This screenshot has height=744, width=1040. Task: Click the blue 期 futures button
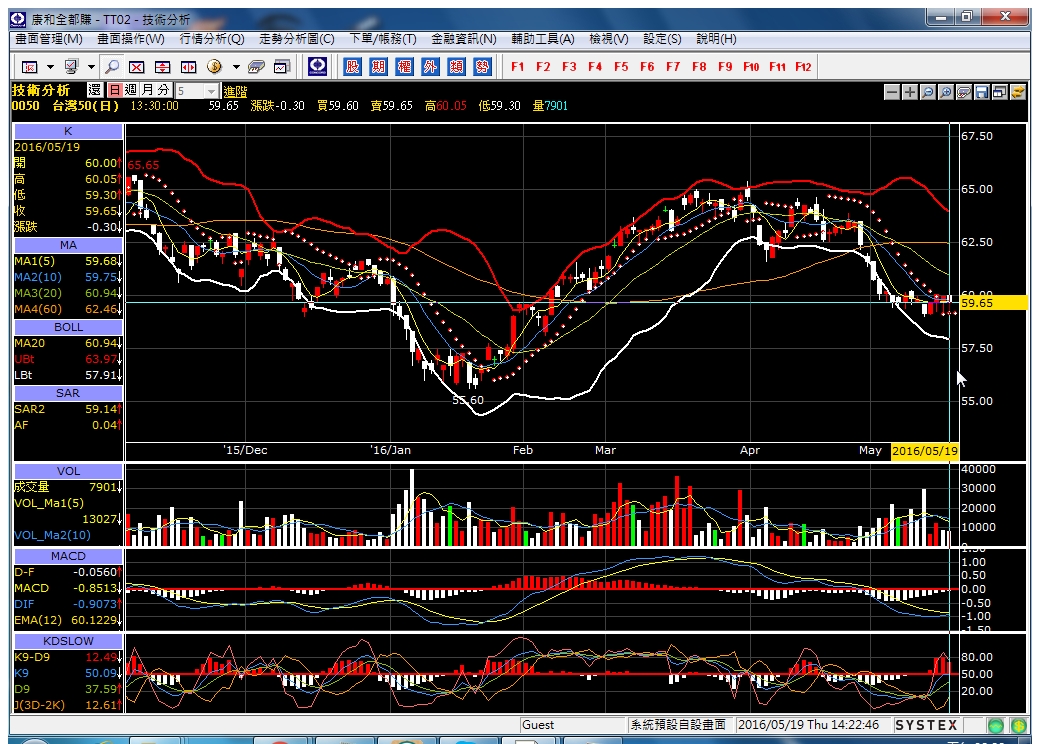coord(379,66)
